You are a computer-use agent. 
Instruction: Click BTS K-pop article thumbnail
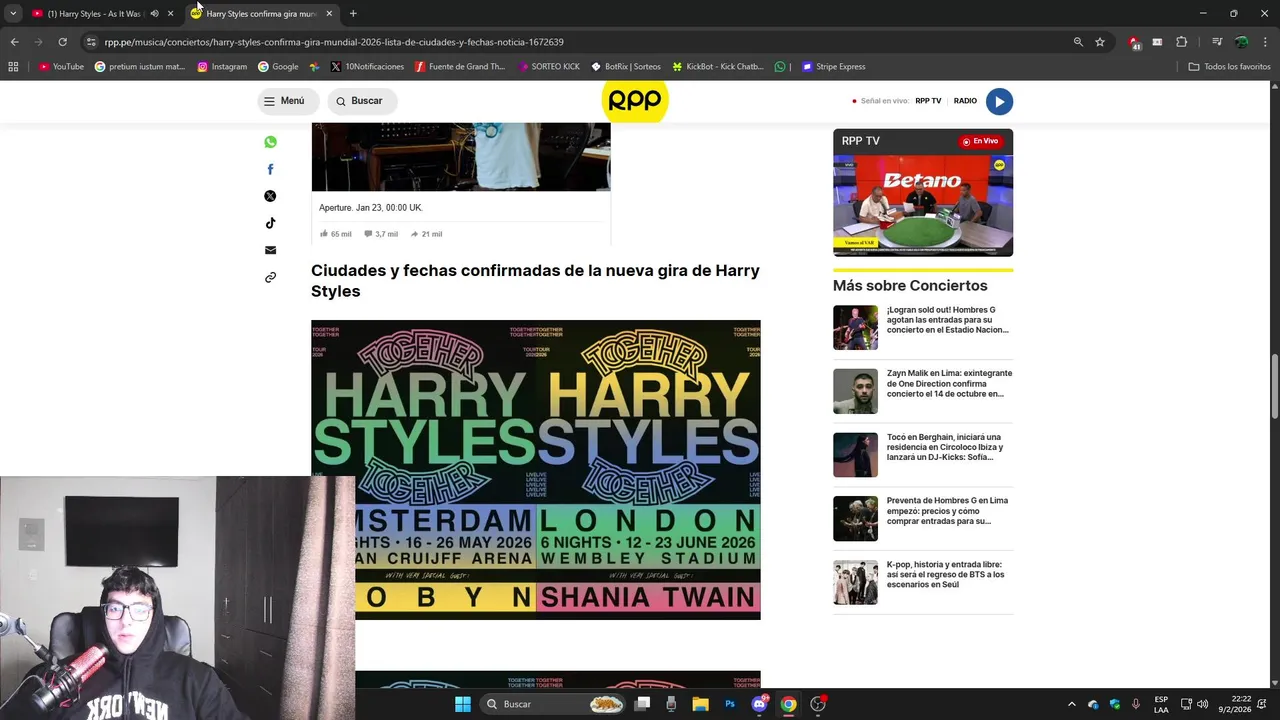point(855,582)
